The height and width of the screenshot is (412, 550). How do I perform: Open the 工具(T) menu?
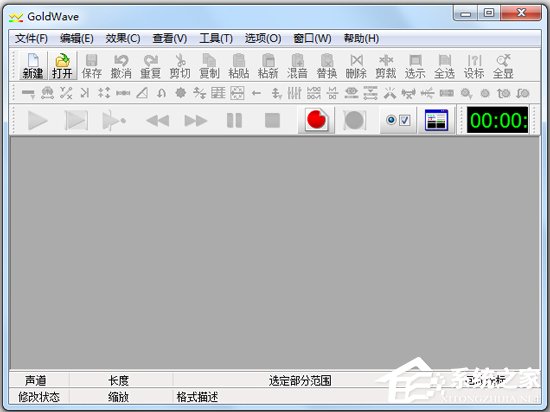point(216,38)
